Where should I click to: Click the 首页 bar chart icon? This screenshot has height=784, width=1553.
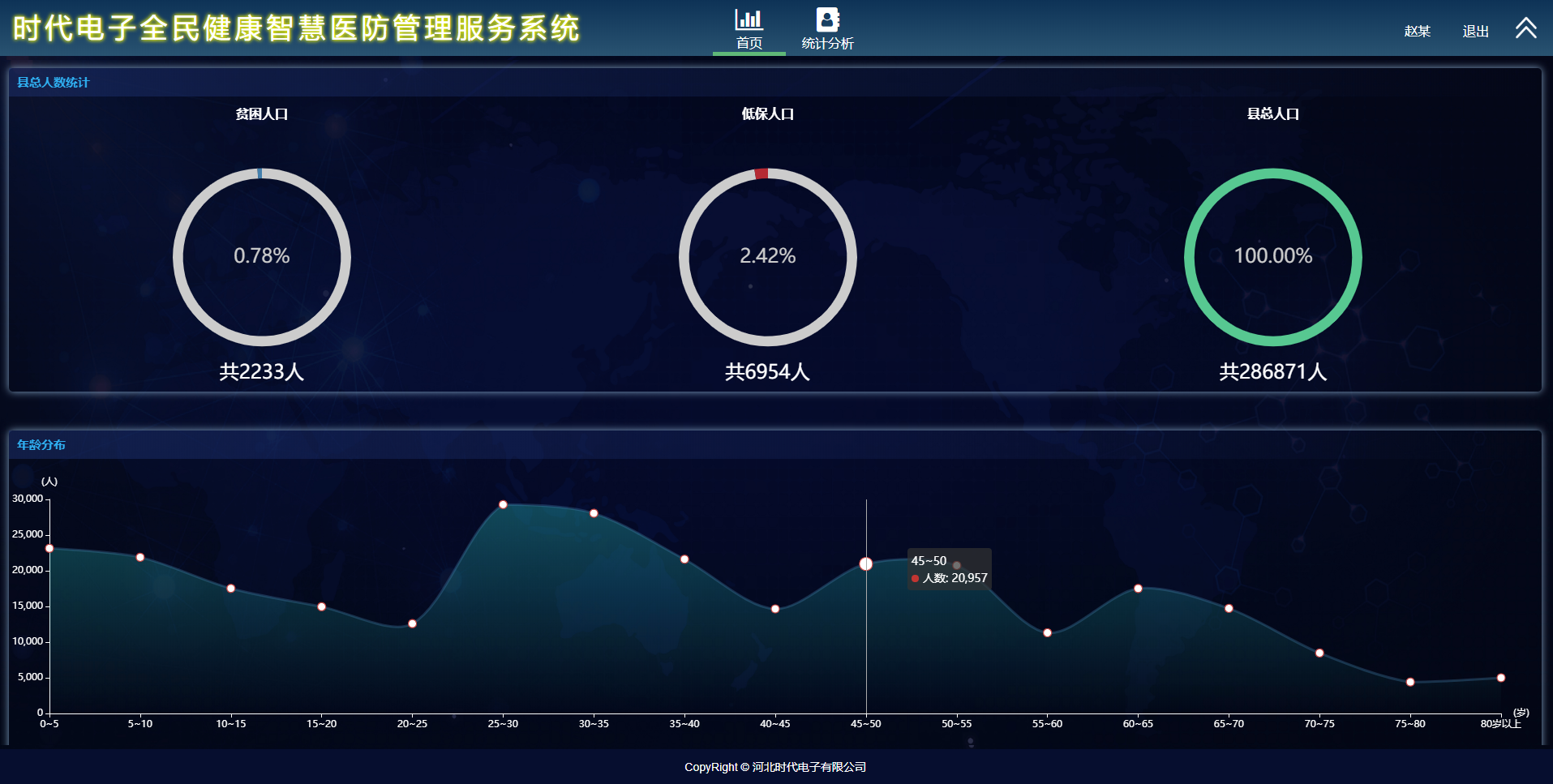749,19
